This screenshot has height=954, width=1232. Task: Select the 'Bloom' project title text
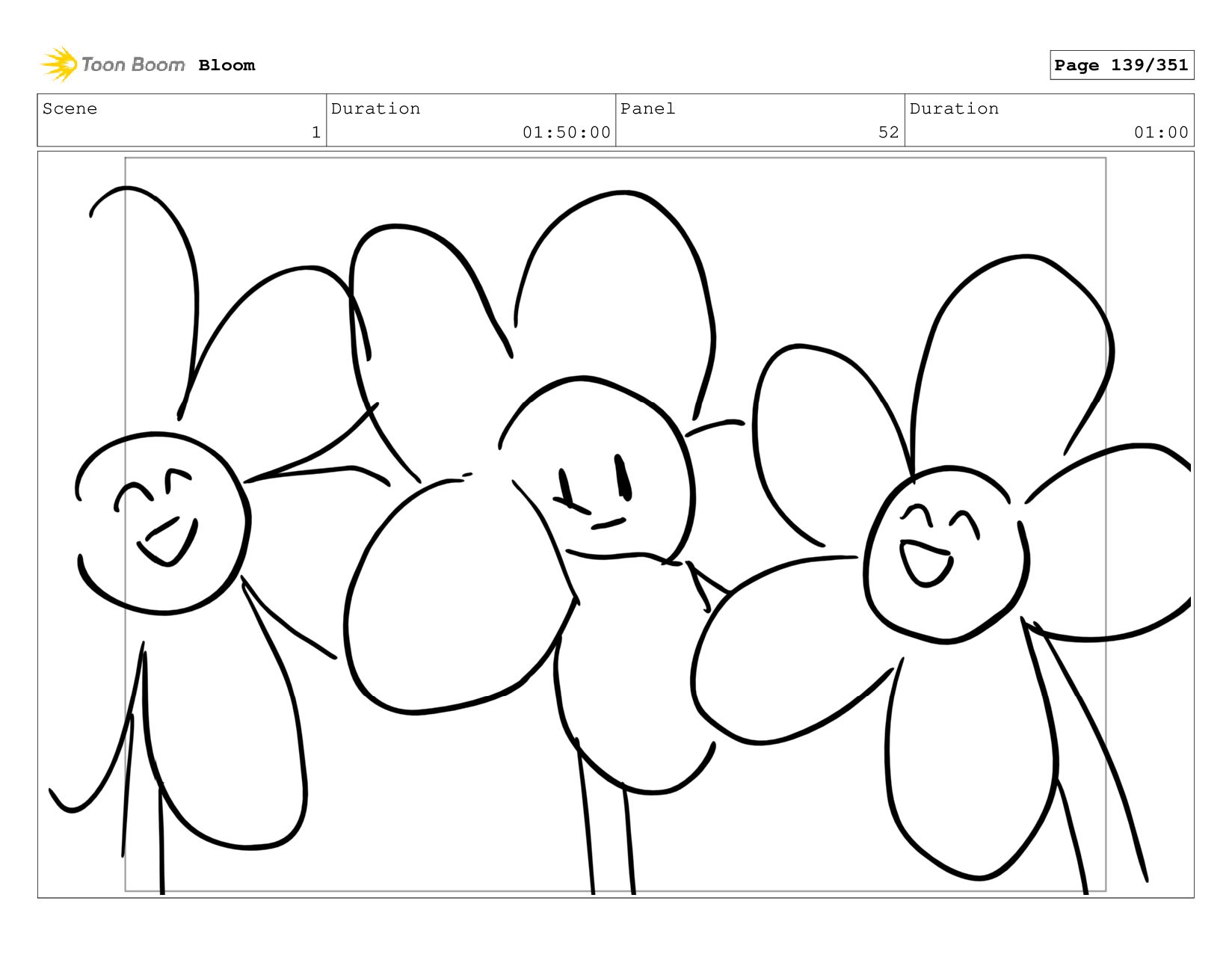click(227, 66)
